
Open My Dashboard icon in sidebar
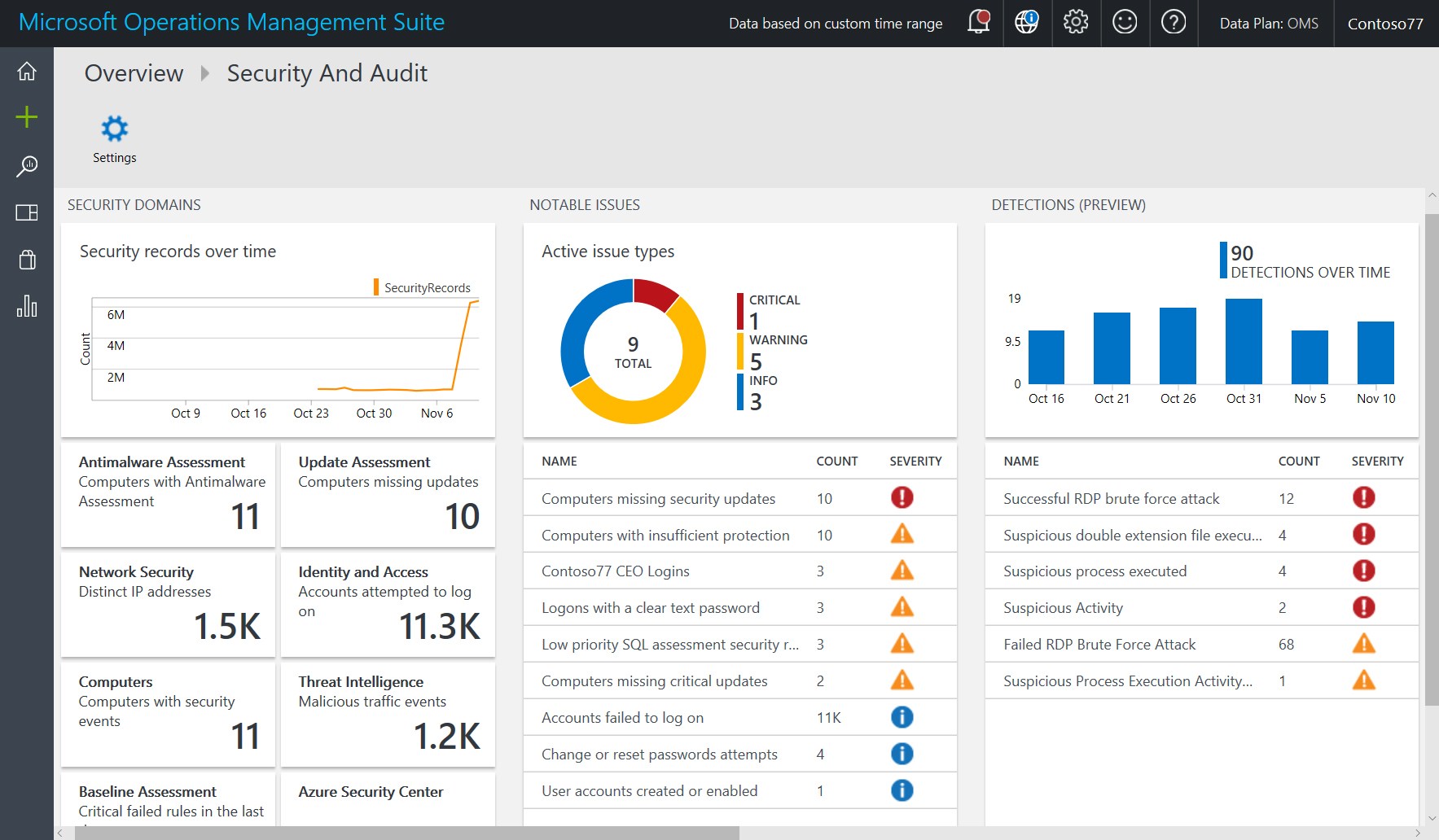(x=27, y=212)
